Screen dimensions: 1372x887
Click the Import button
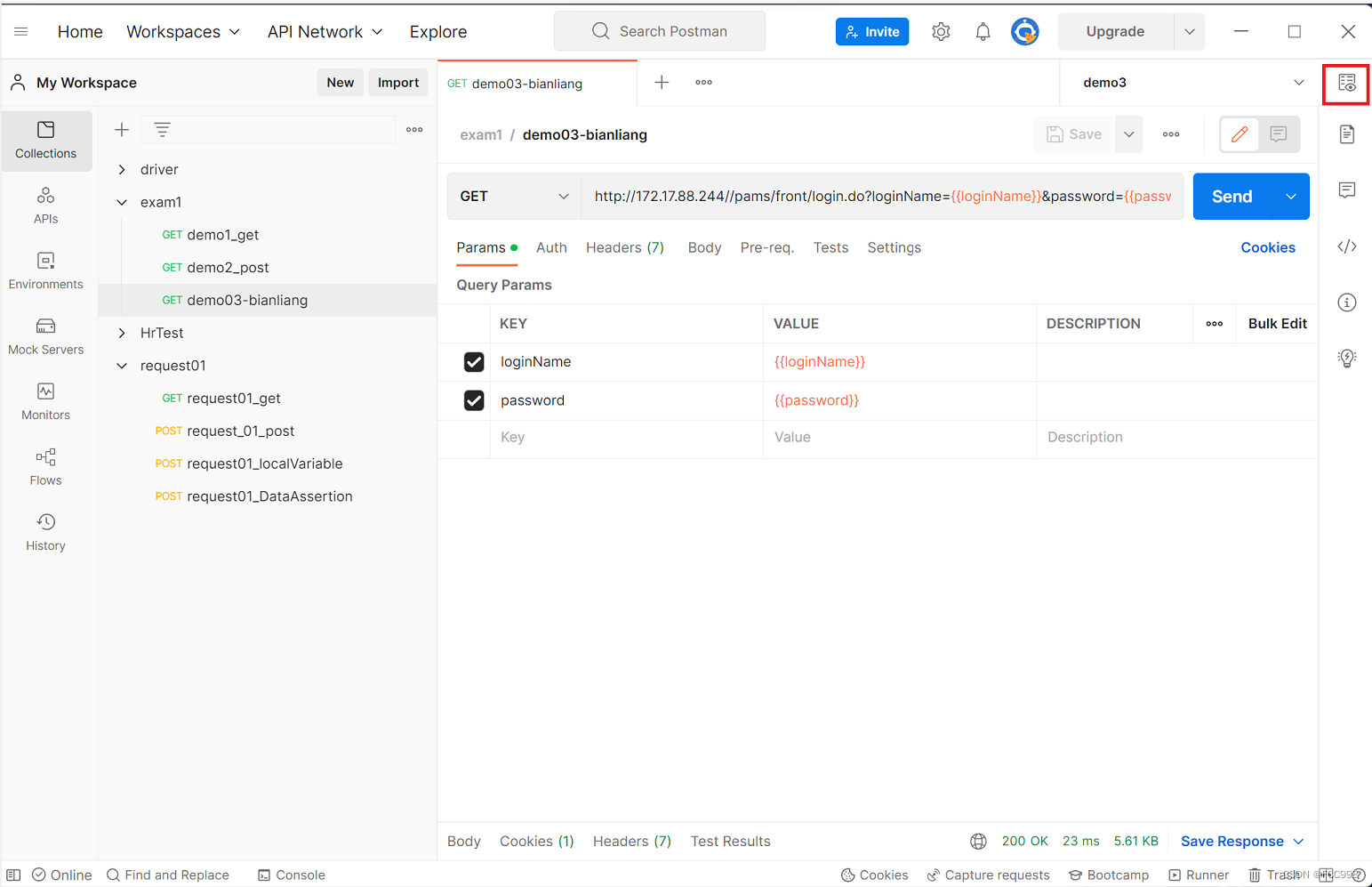tap(398, 83)
